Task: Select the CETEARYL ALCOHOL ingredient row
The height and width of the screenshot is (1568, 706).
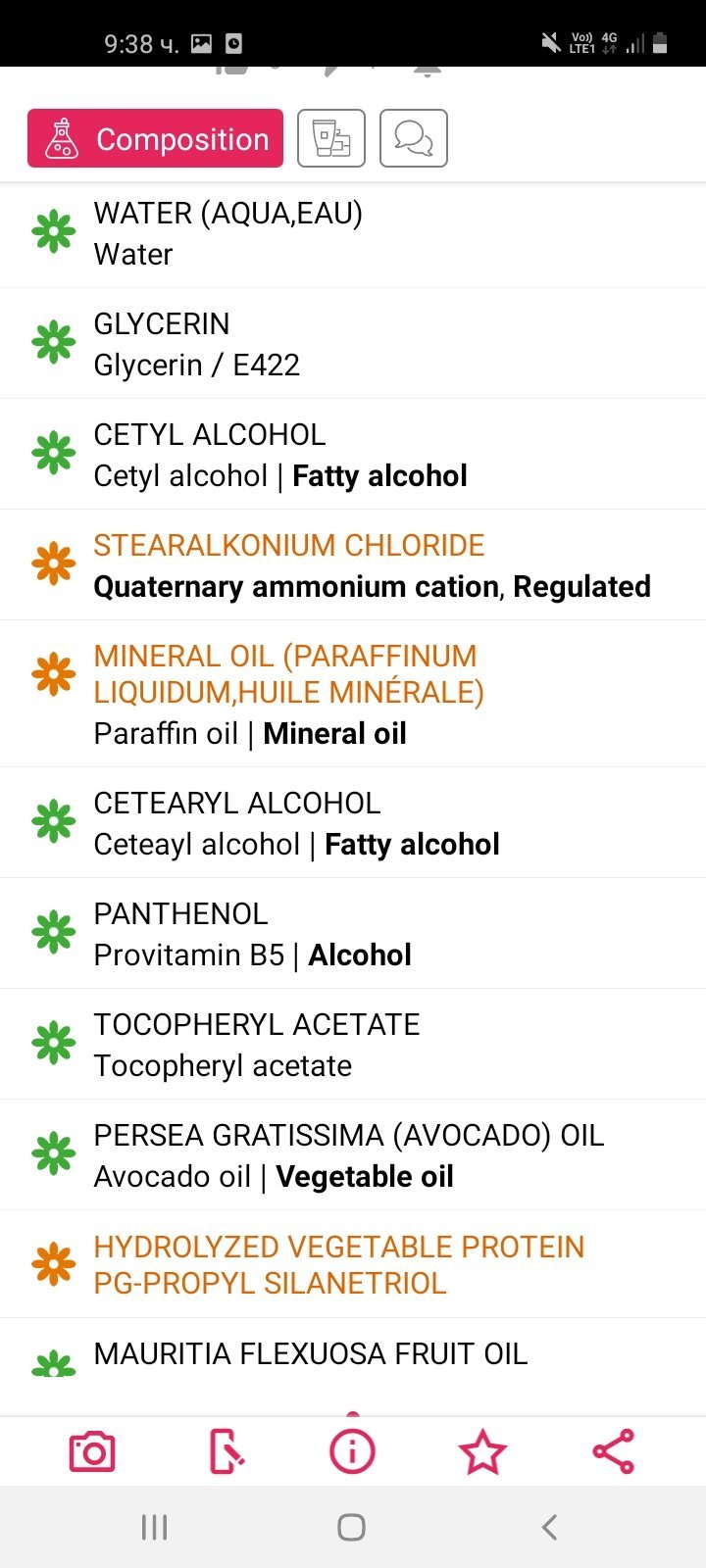Action: (353, 823)
